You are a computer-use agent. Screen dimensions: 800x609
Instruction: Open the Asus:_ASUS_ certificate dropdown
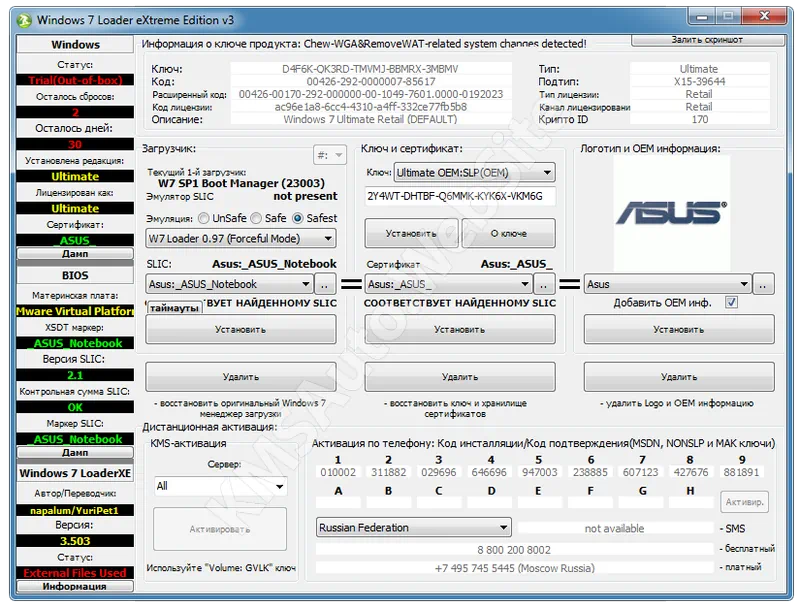click(449, 284)
